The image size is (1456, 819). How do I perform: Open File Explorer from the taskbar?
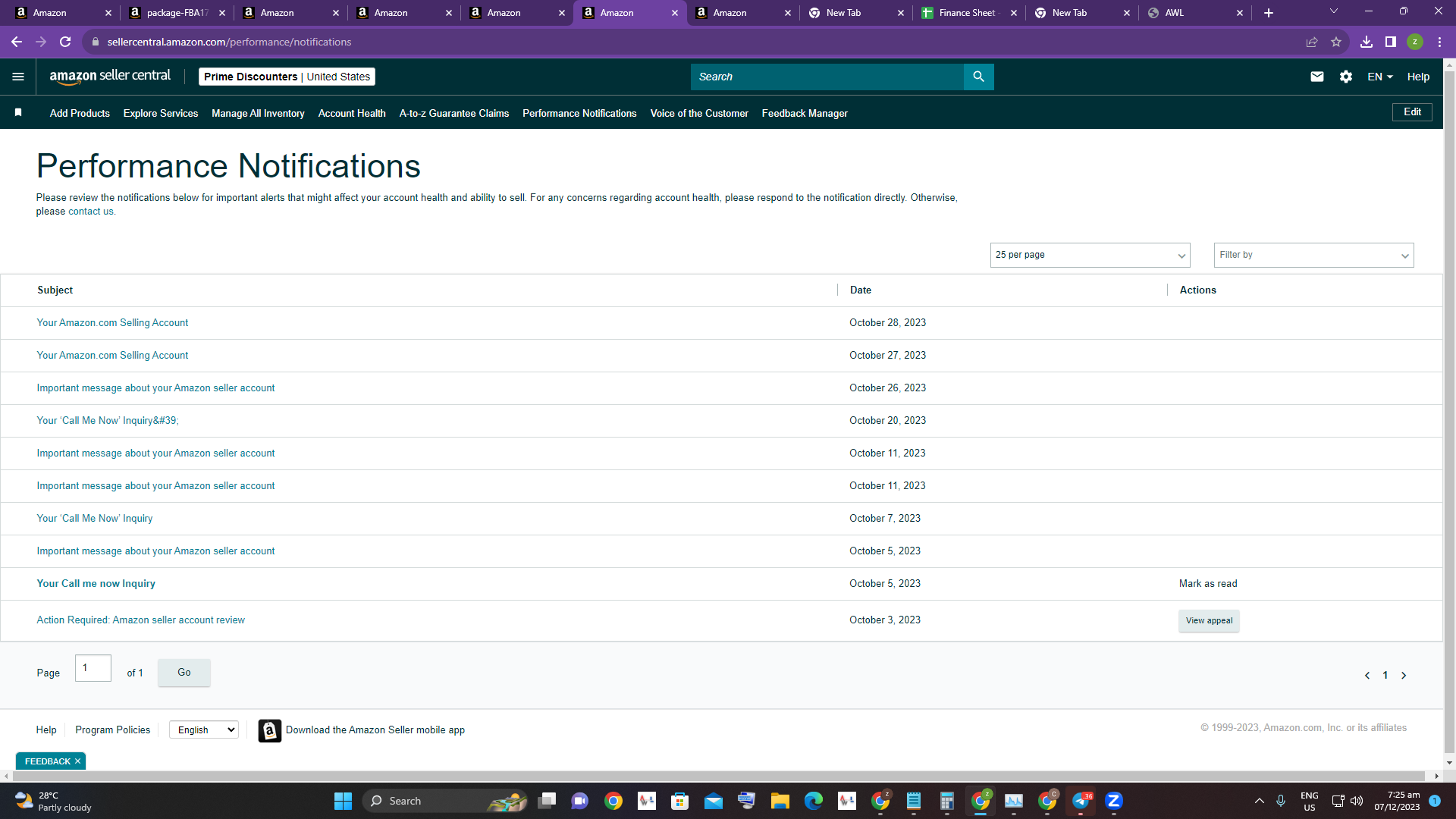click(780, 801)
